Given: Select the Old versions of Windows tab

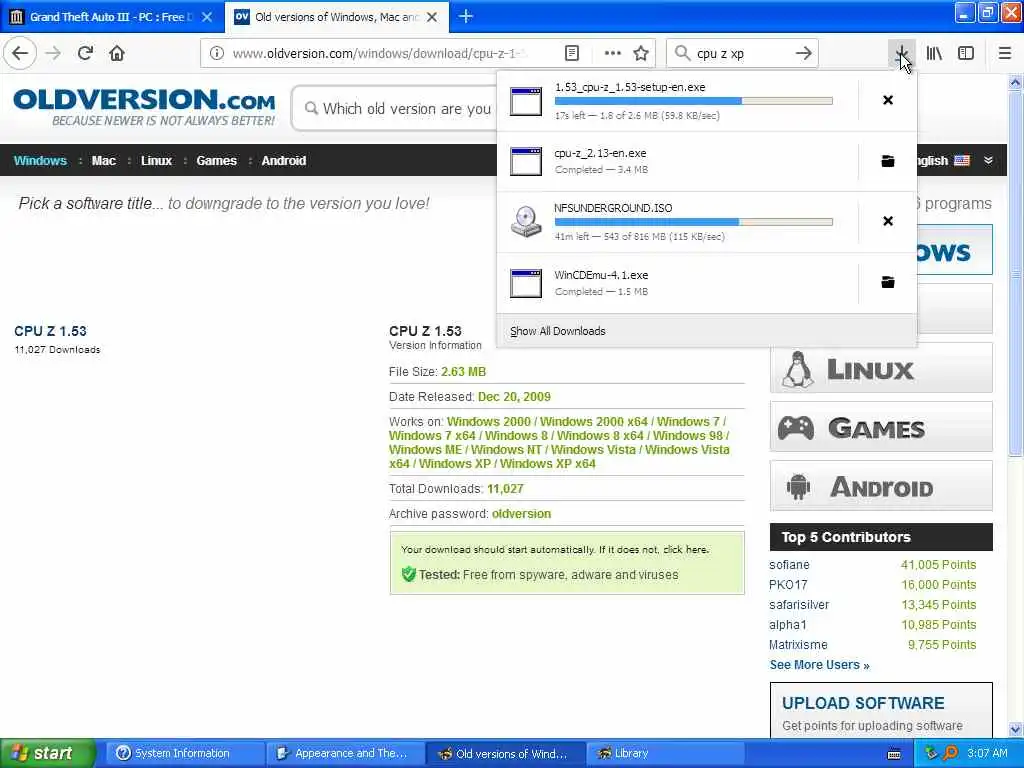Looking at the screenshot, I should (x=336, y=17).
